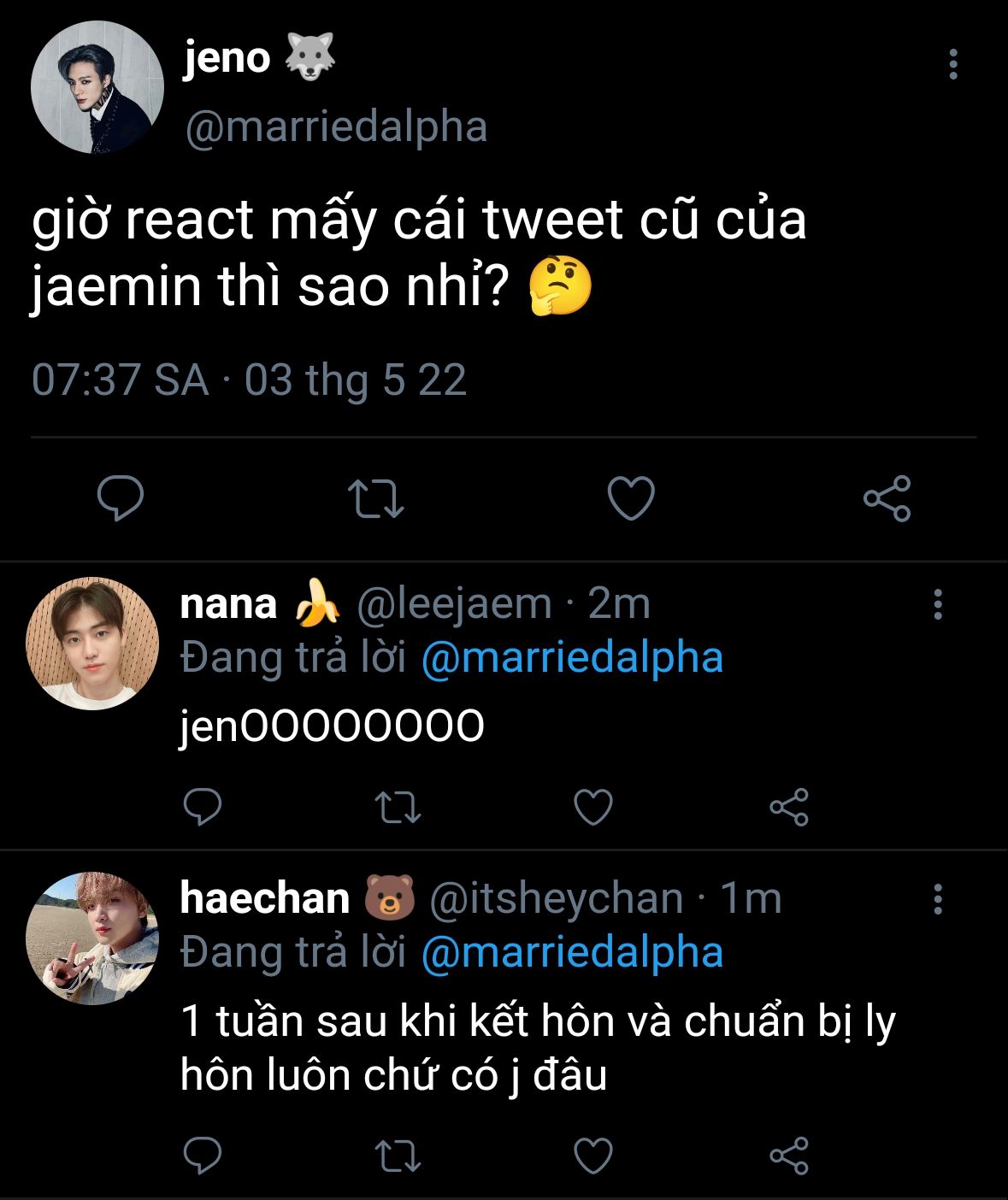The width and height of the screenshot is (1008, 1200).
Task: Retweet jeno's main tweet
Action: click(375, 499)
